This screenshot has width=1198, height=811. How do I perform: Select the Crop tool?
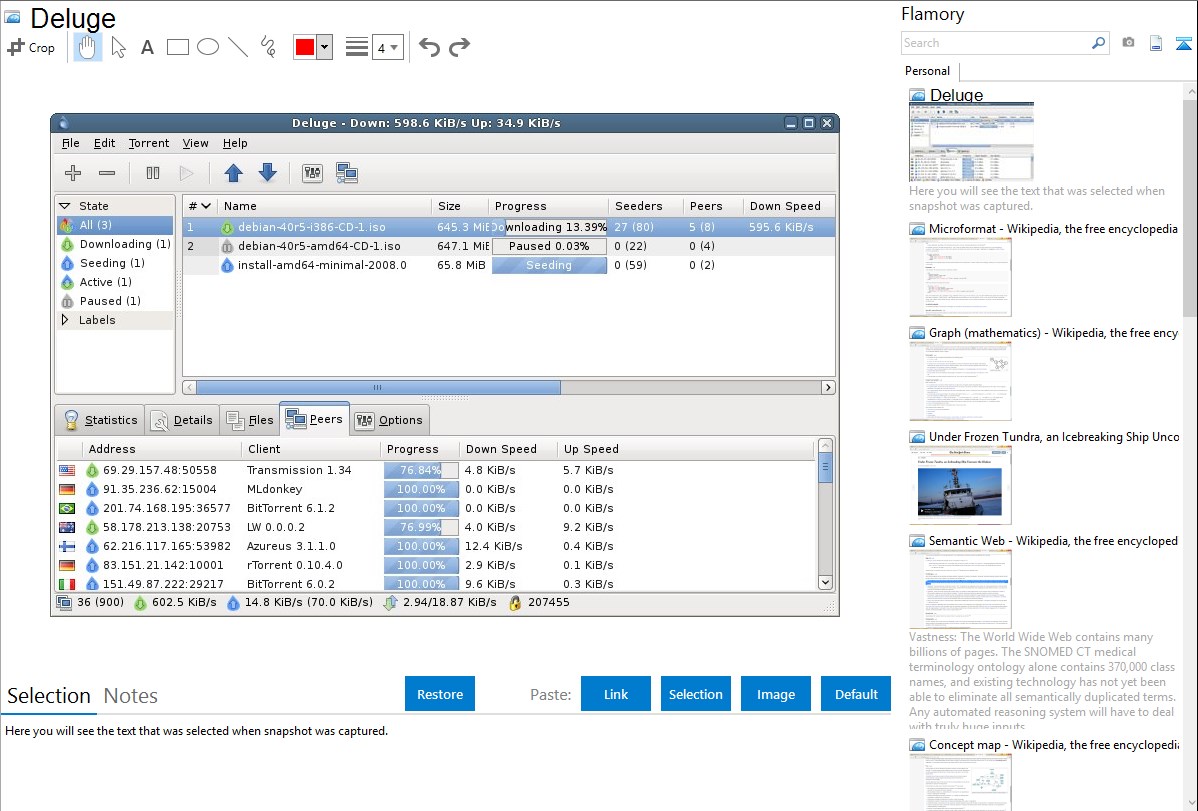pos(31,47)
